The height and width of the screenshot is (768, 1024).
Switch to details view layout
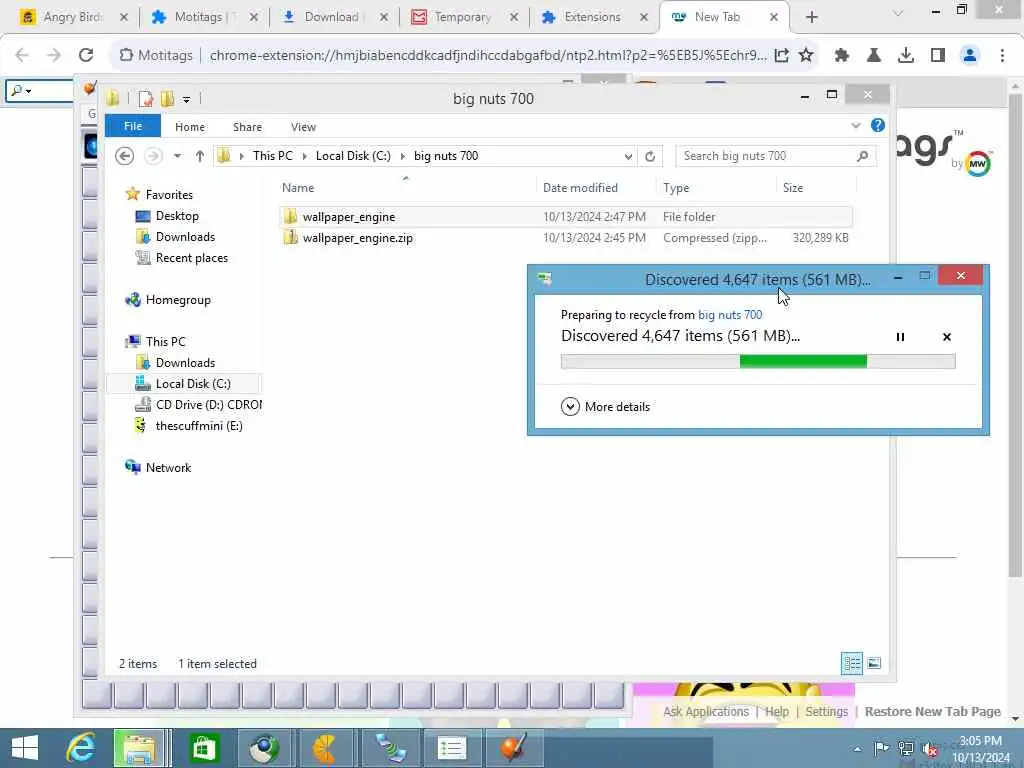pos(852,664)
